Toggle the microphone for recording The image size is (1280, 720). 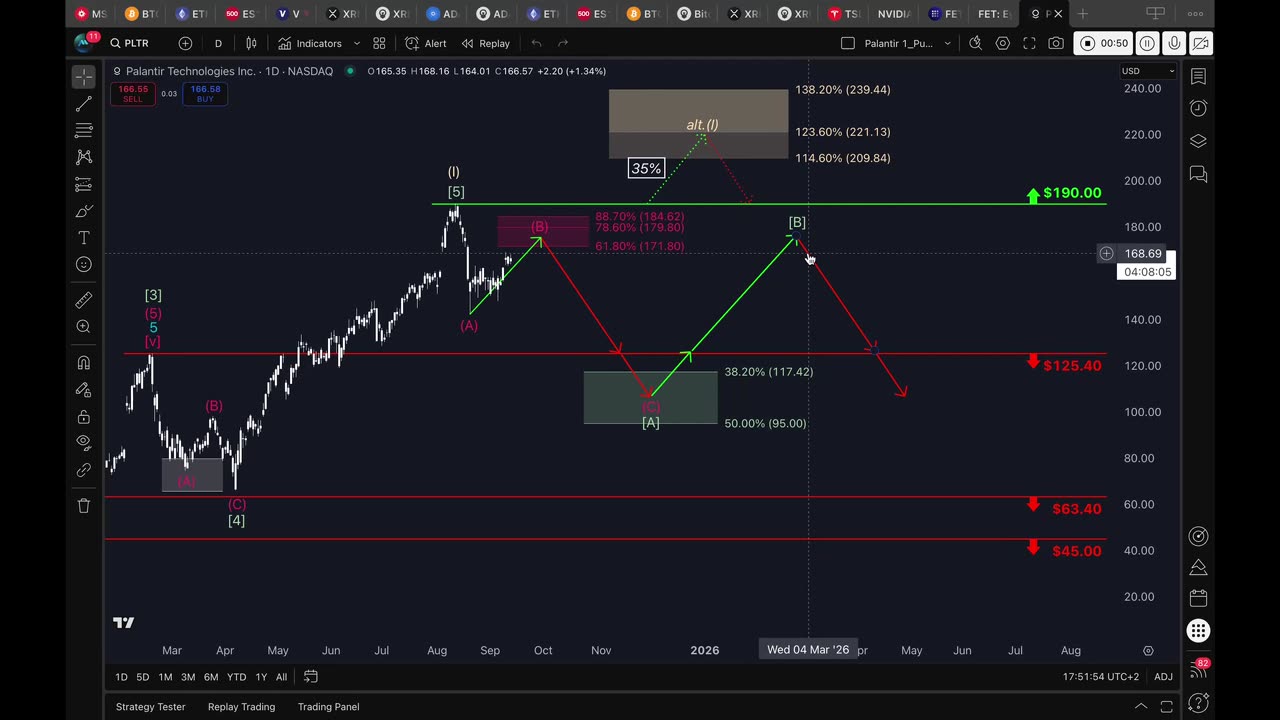tap(1174, 43)
